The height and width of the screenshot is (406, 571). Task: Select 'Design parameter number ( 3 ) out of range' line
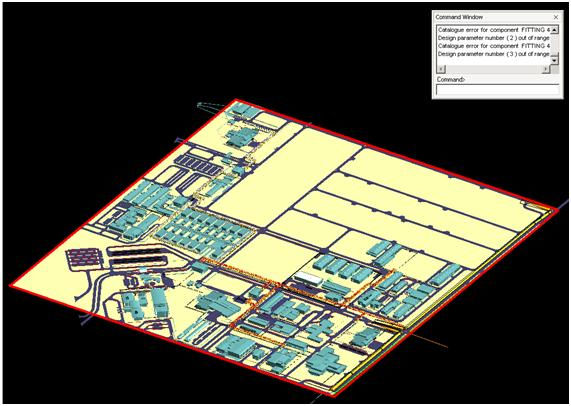click(x=493, y=54)
